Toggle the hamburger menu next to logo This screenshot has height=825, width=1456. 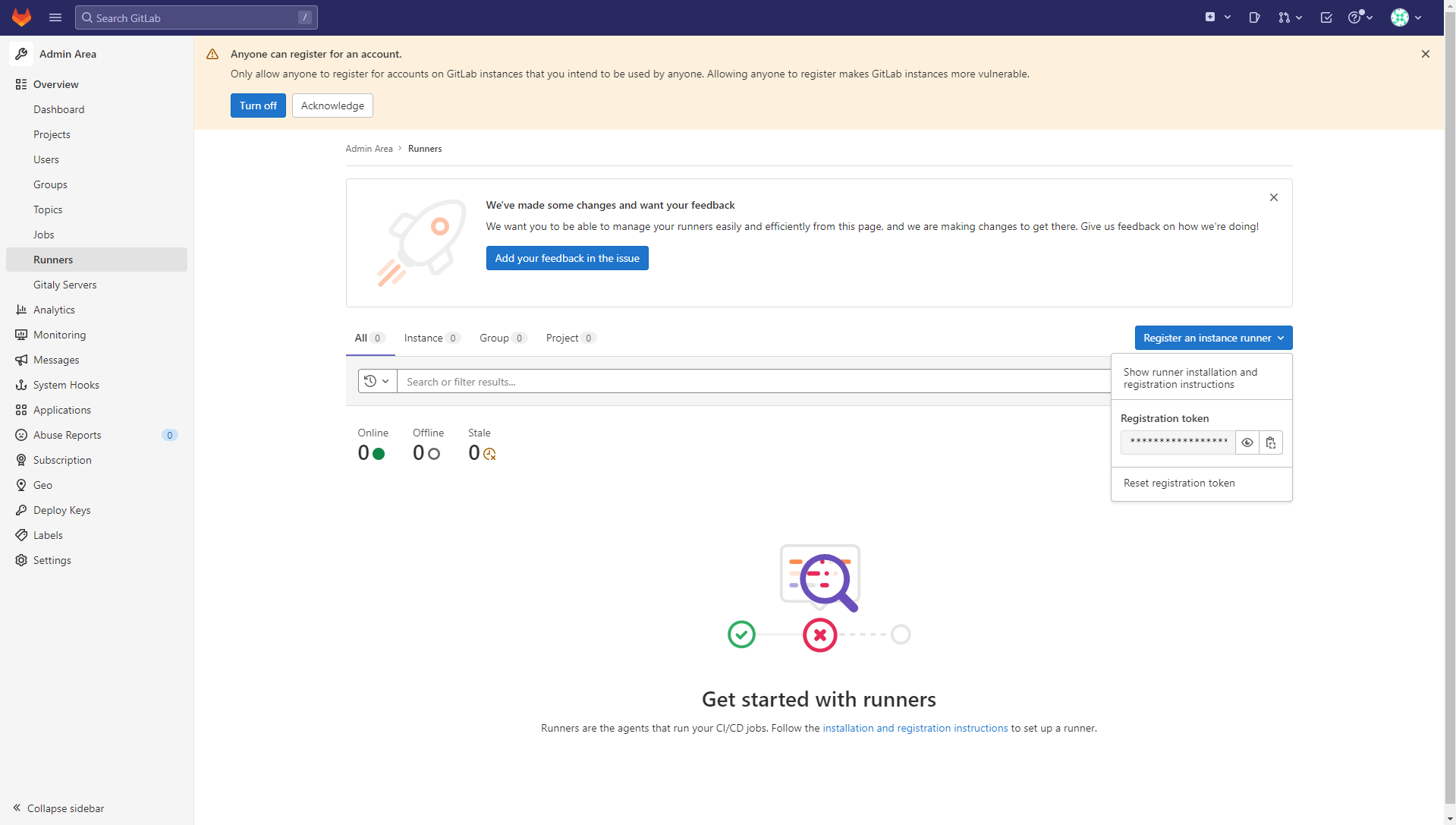tap(55, 17)
